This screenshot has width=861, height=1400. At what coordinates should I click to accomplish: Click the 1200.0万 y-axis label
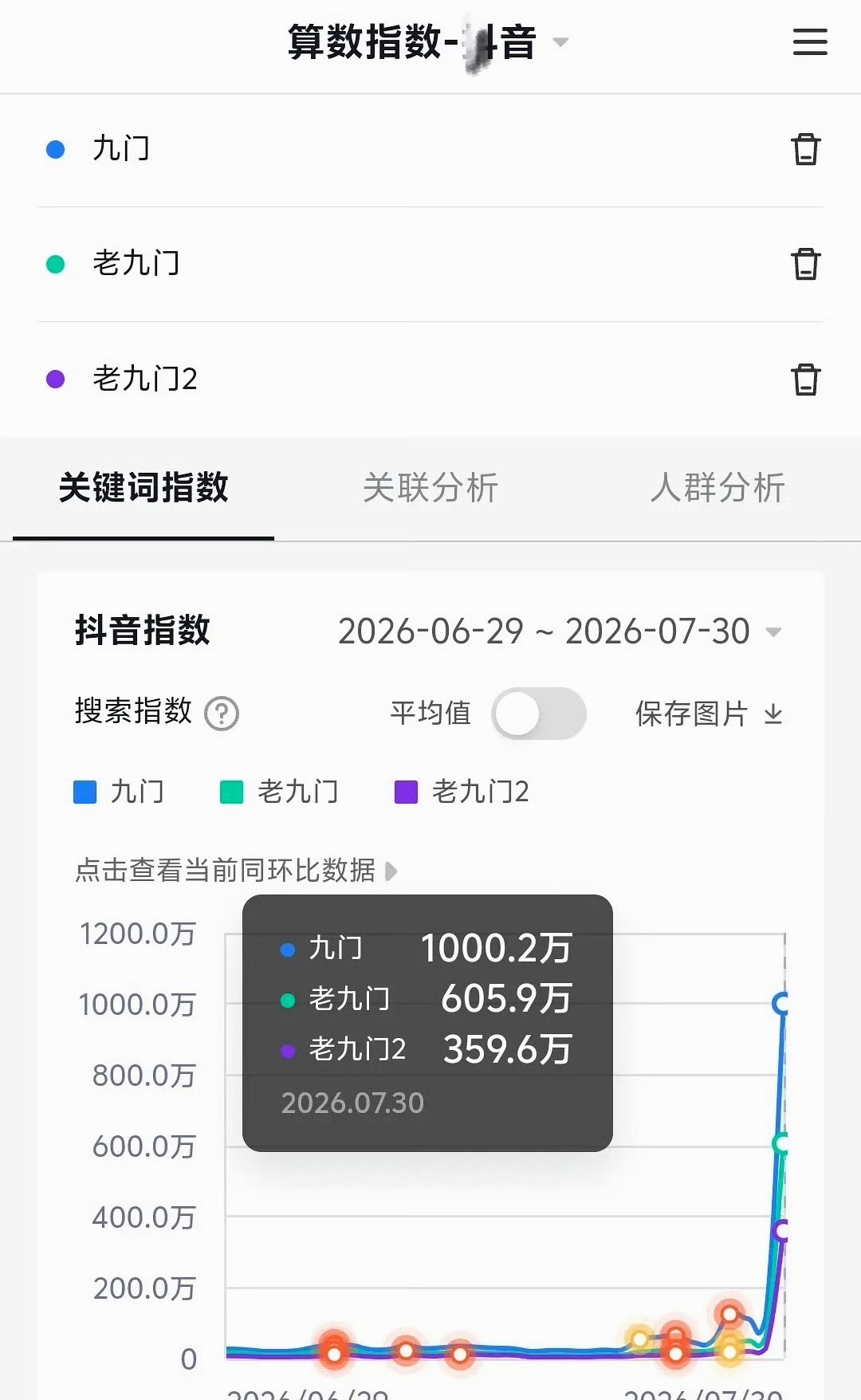[137, 934]
